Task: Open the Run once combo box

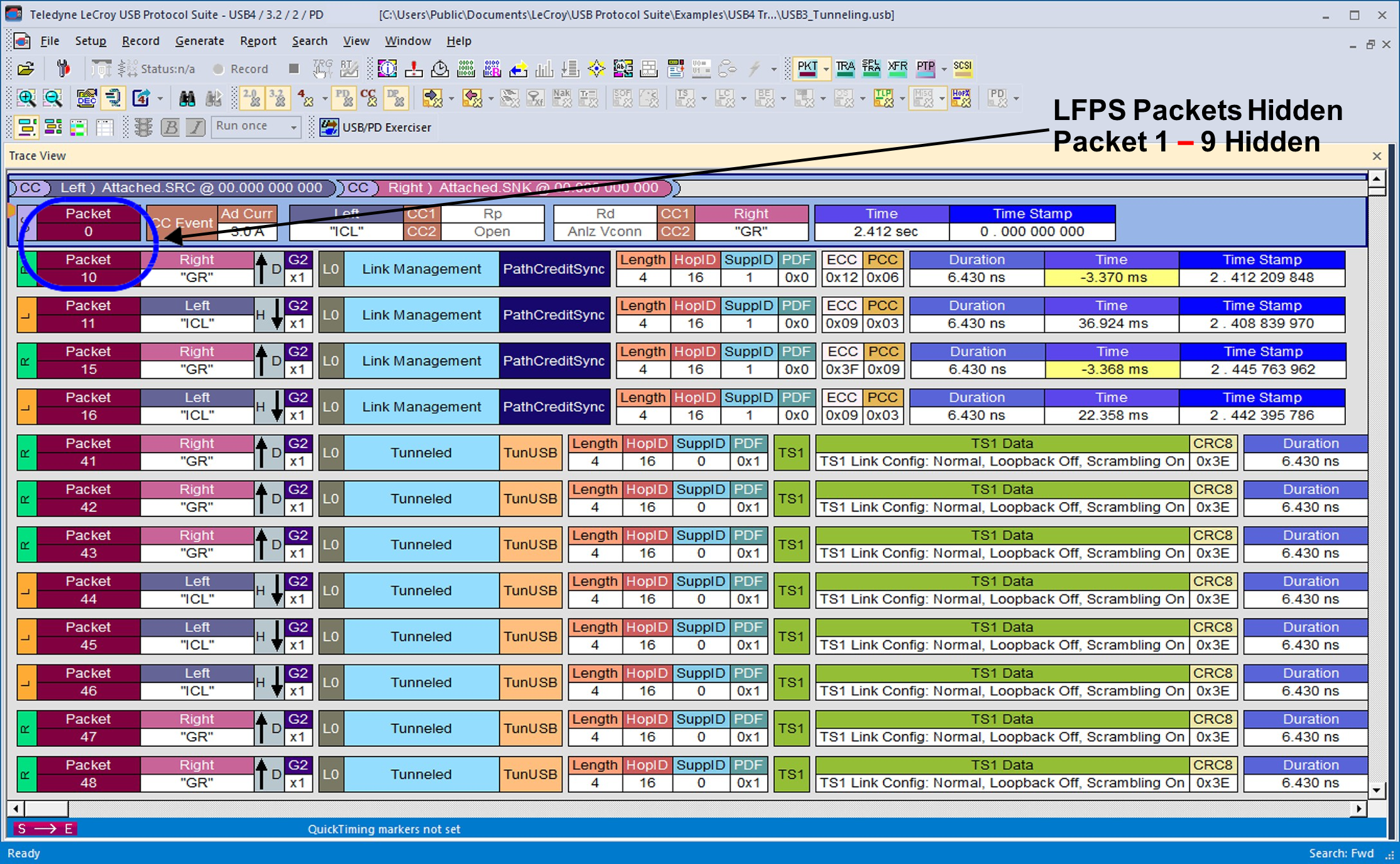Action: [256, 126]
